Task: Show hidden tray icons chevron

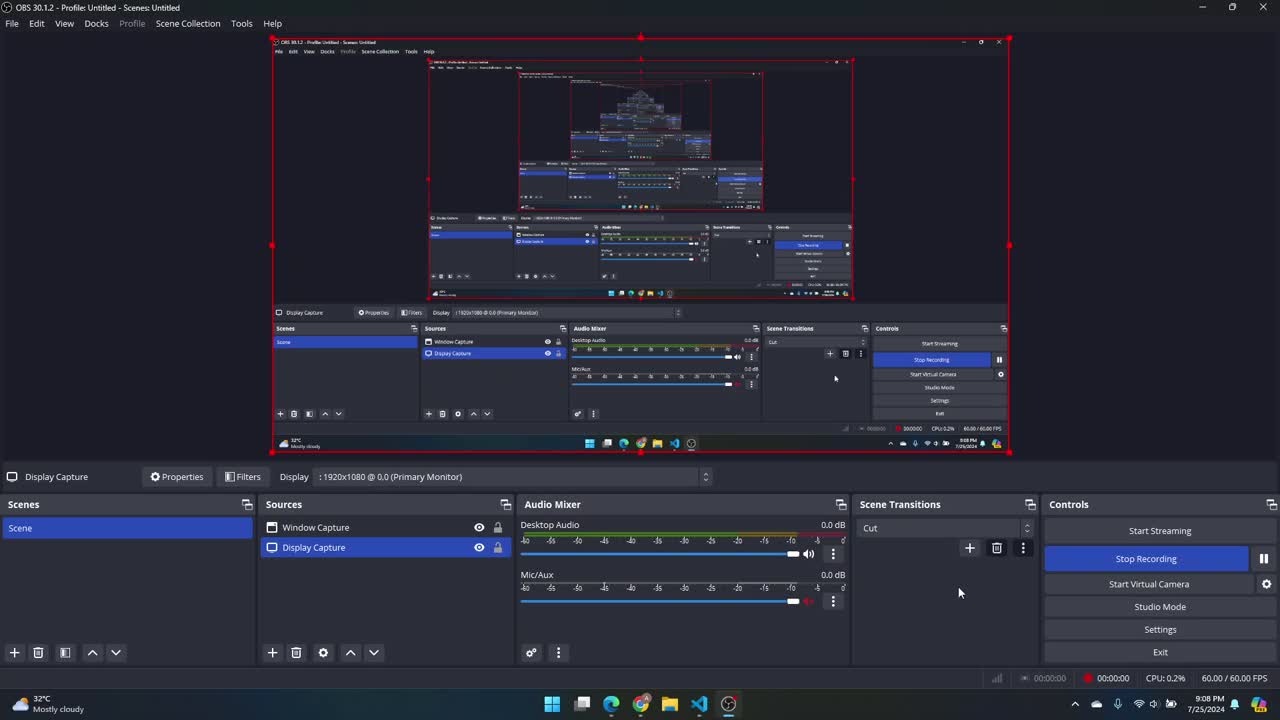Action: [x=1075, y=704]
